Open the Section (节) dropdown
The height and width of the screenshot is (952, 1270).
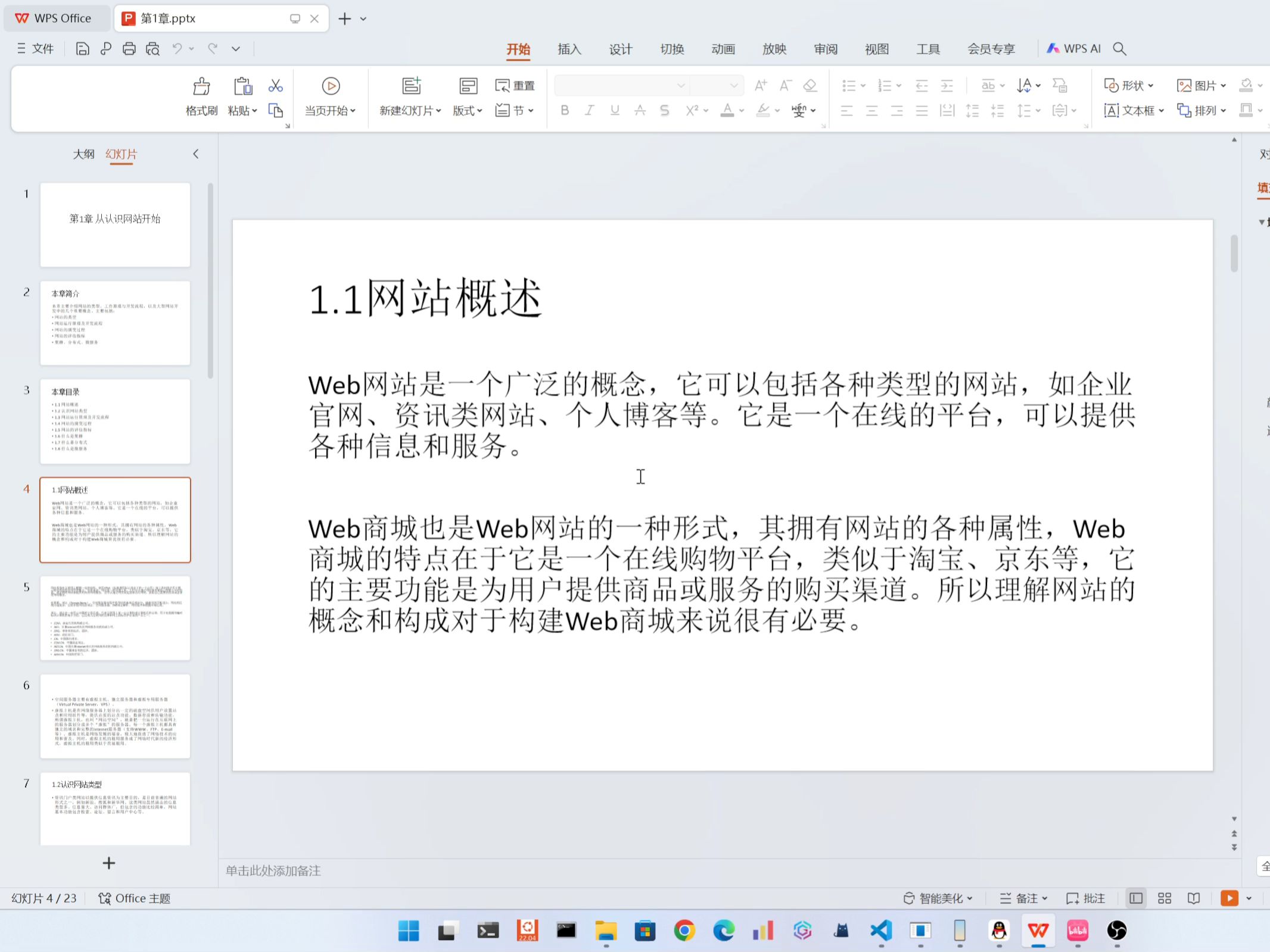click(x=515, y=111)
